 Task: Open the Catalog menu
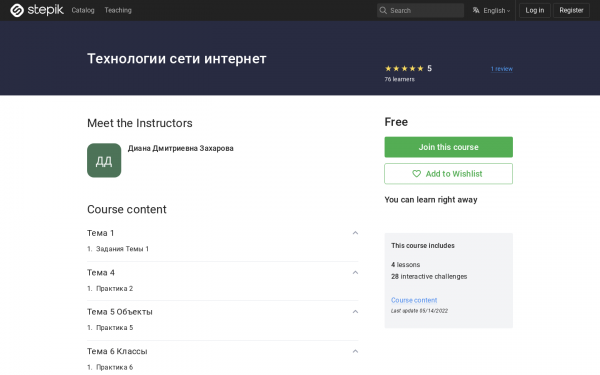(x=83, y=10)
